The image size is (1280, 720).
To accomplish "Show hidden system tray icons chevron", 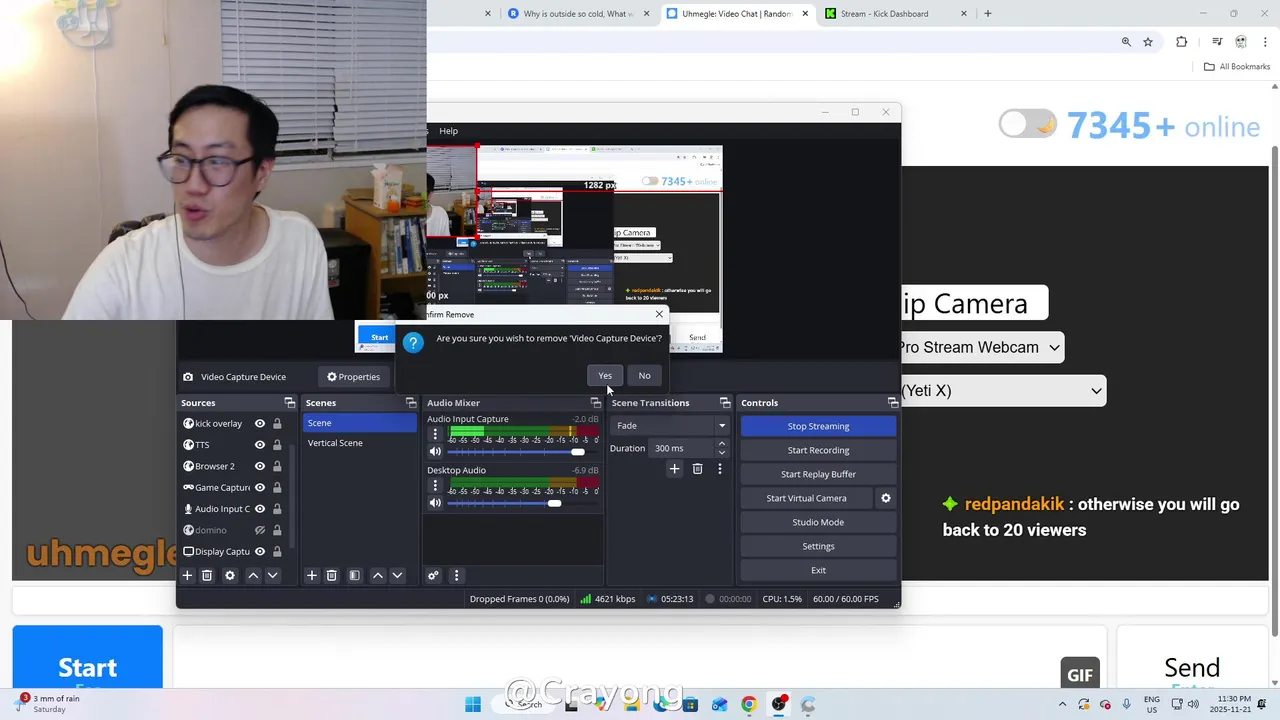I will coord(1065,704).
